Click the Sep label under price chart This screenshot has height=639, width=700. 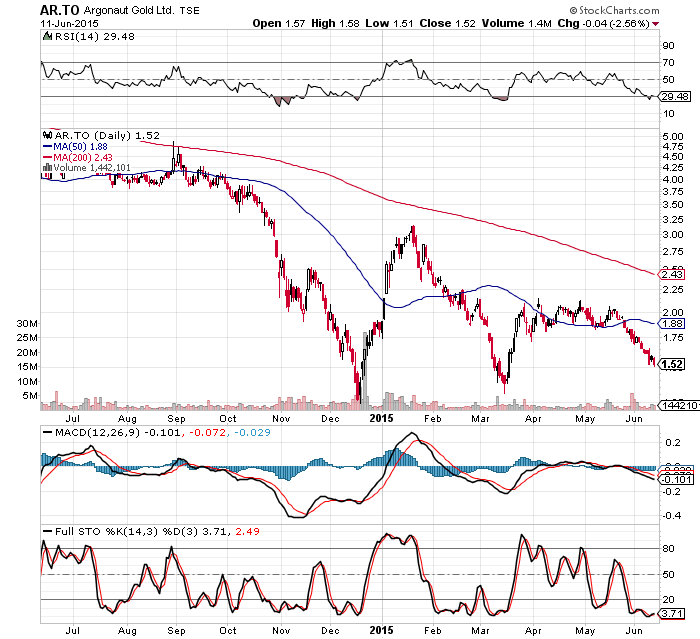click(176, 419)
